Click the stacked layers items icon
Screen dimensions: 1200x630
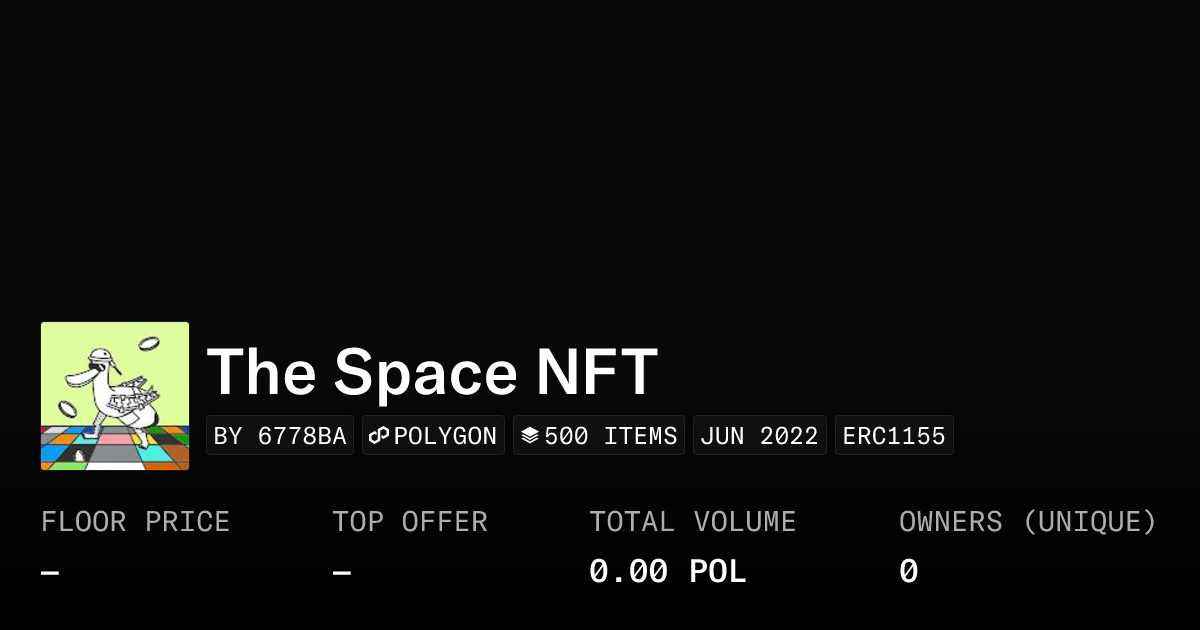(x=530, y=436)
